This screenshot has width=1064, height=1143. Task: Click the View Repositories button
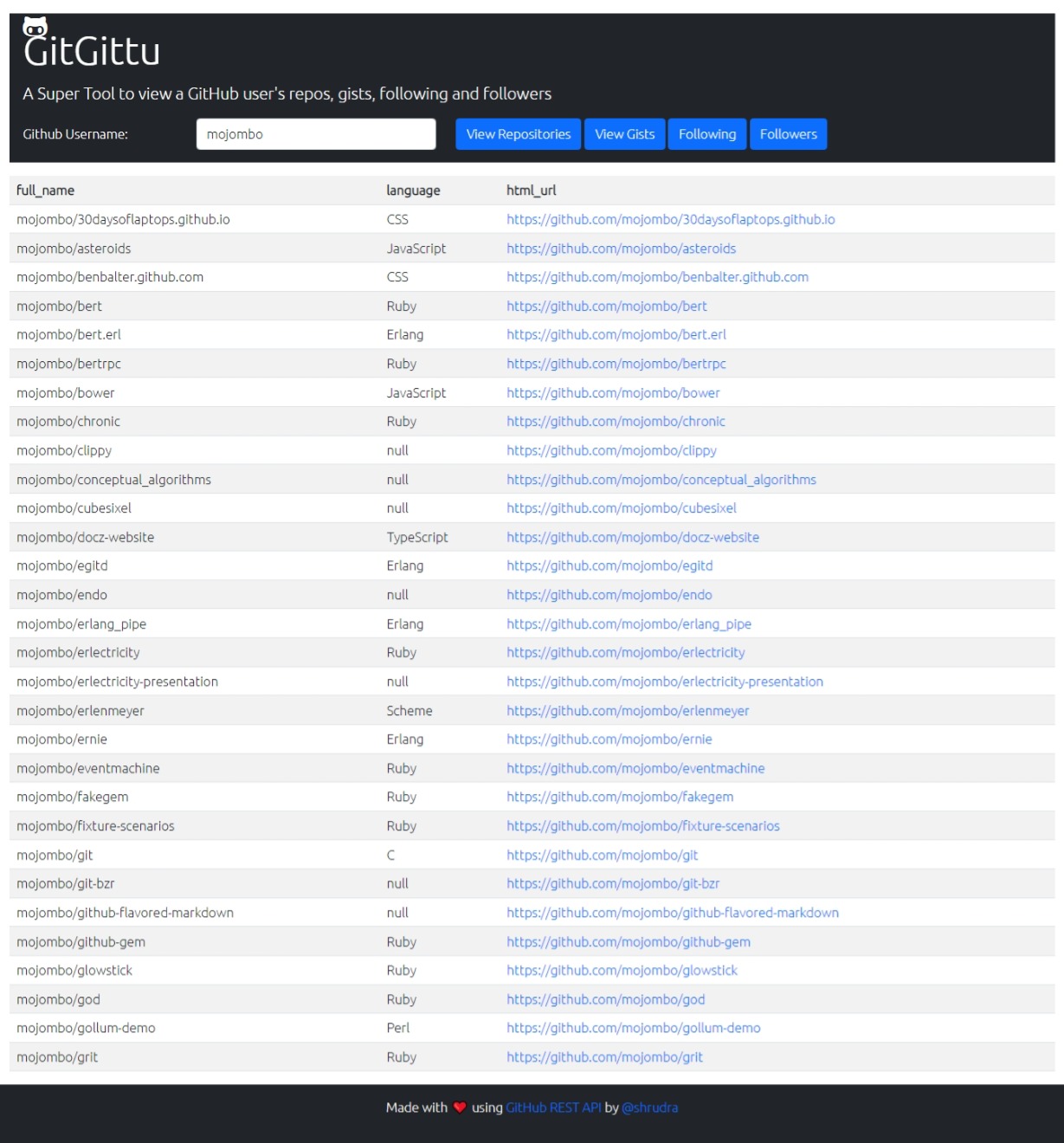[x=519, y=134]
